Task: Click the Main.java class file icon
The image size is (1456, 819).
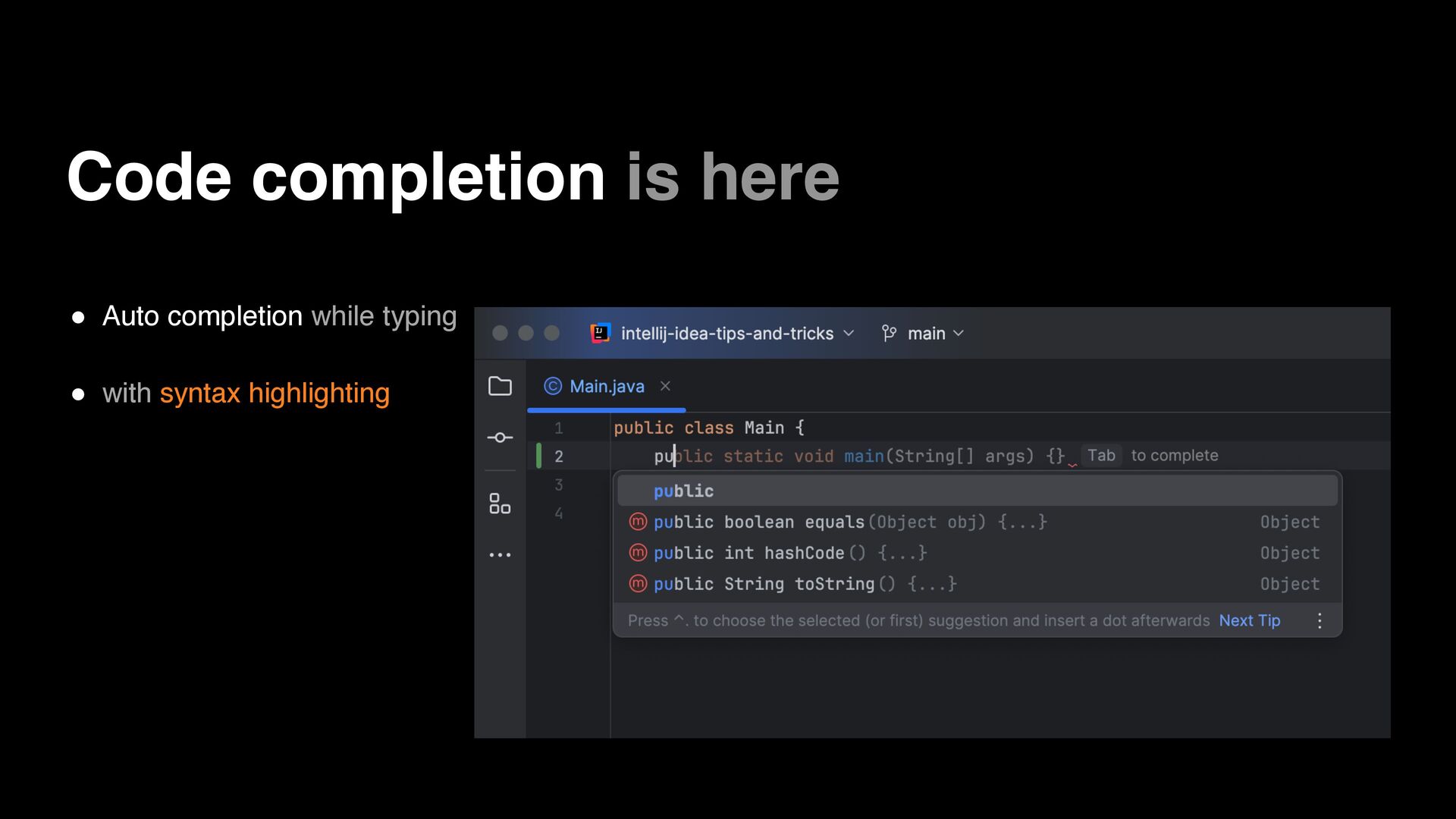Action: [x=553, y=387]
